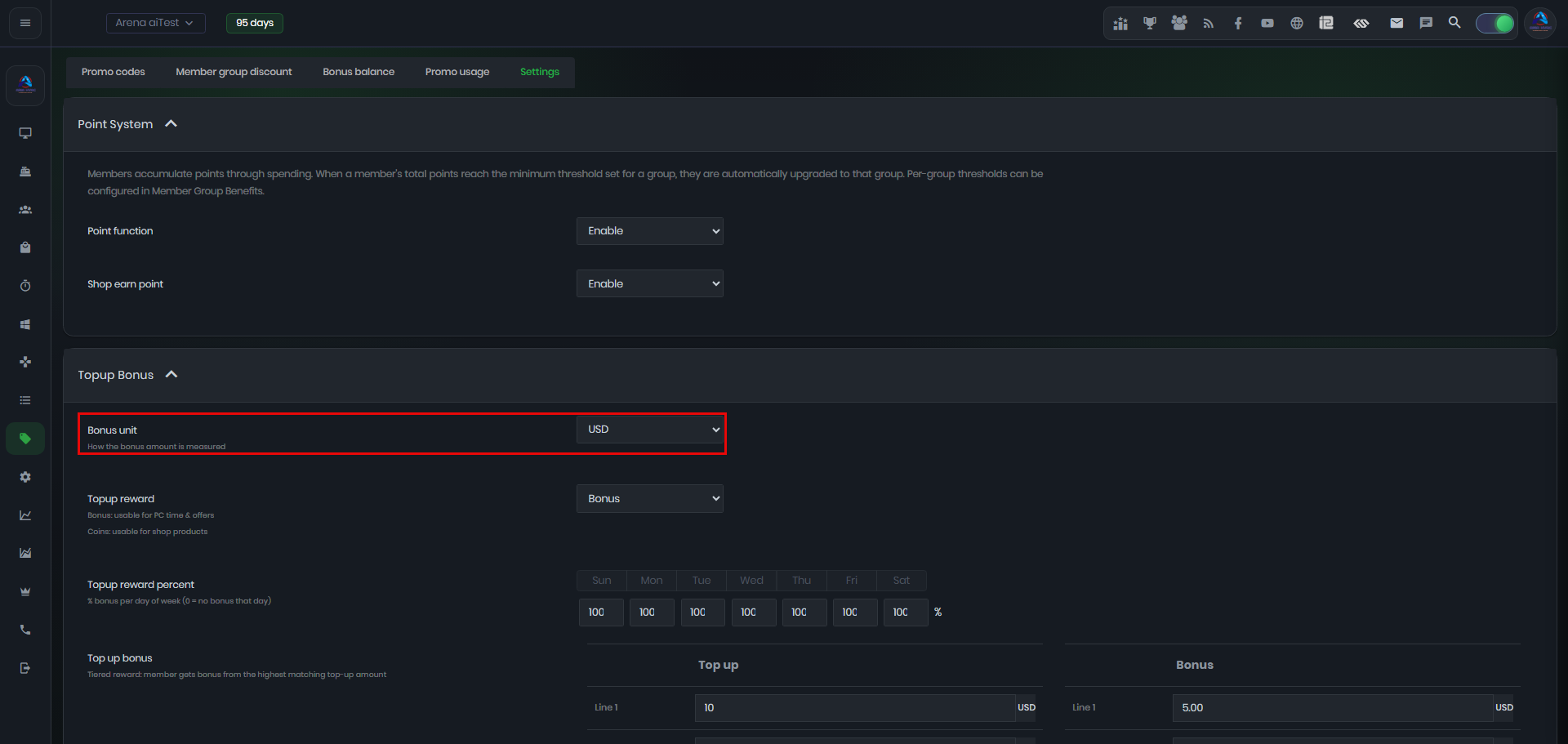
Task: Click the Friday reward percent field
Action: tap(854, 613)
